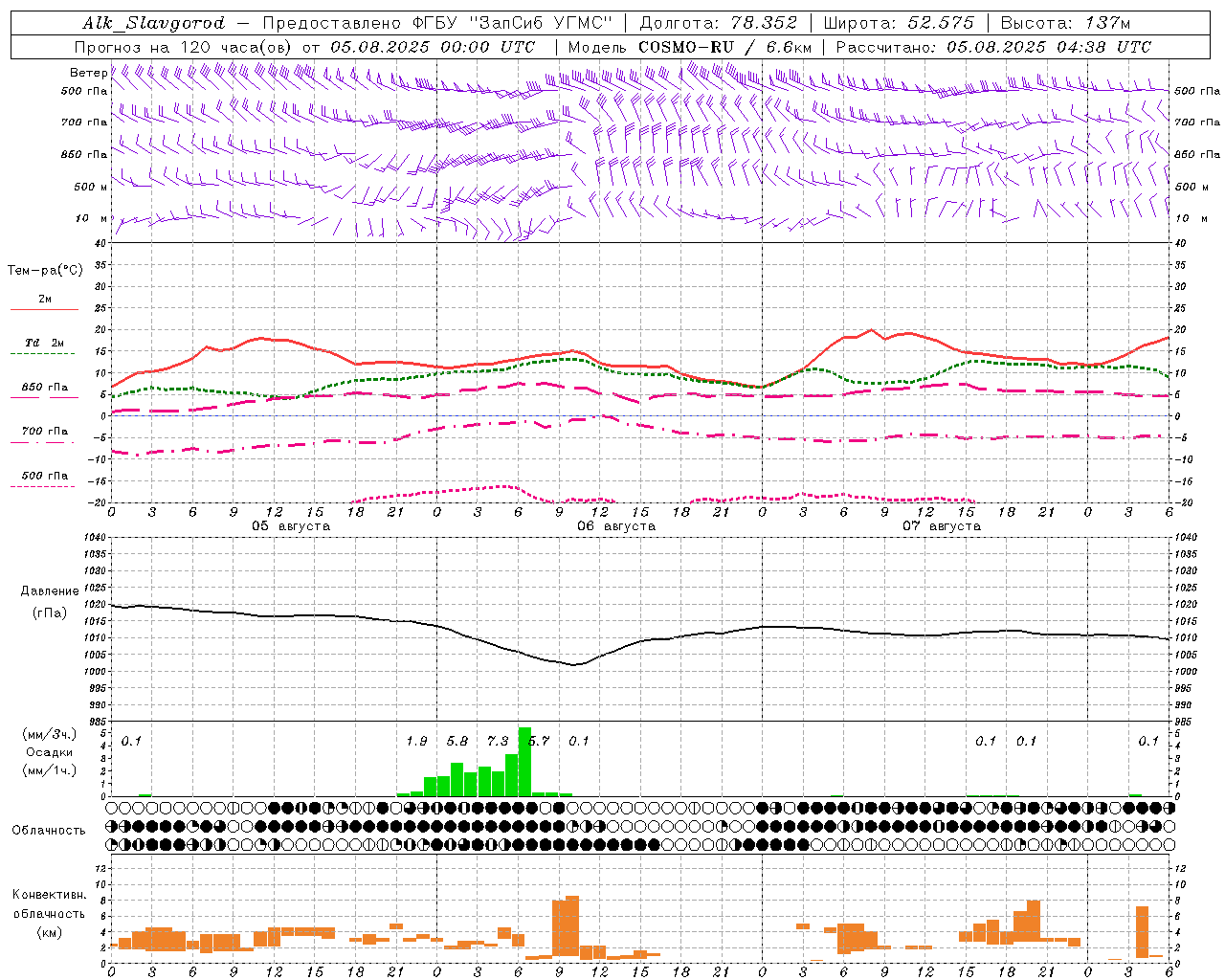
Task: Click the (мм/3ч.) precipitation unit label
Action: pos(50,734)
